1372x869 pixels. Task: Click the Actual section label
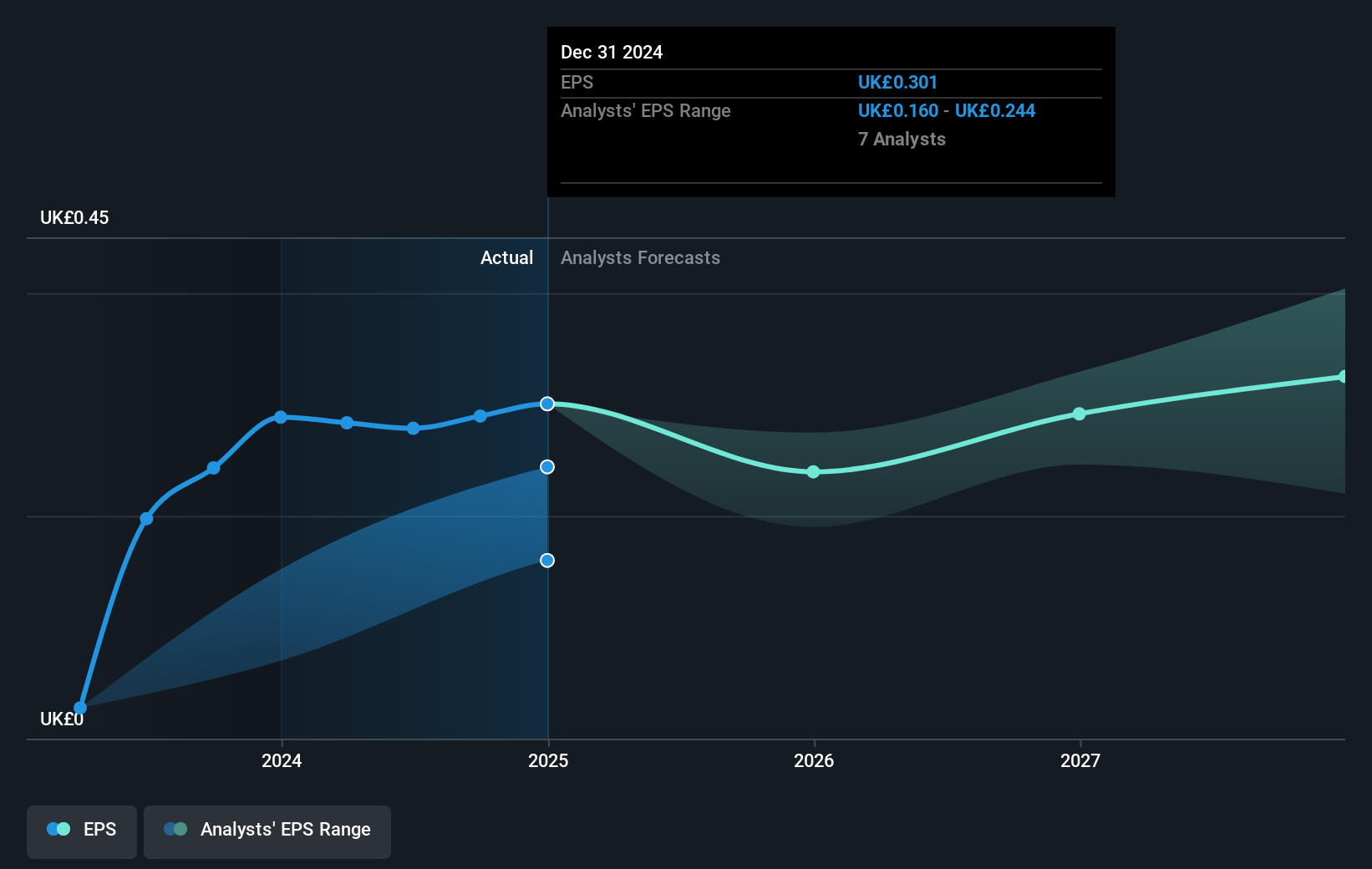tap(506, 258)
